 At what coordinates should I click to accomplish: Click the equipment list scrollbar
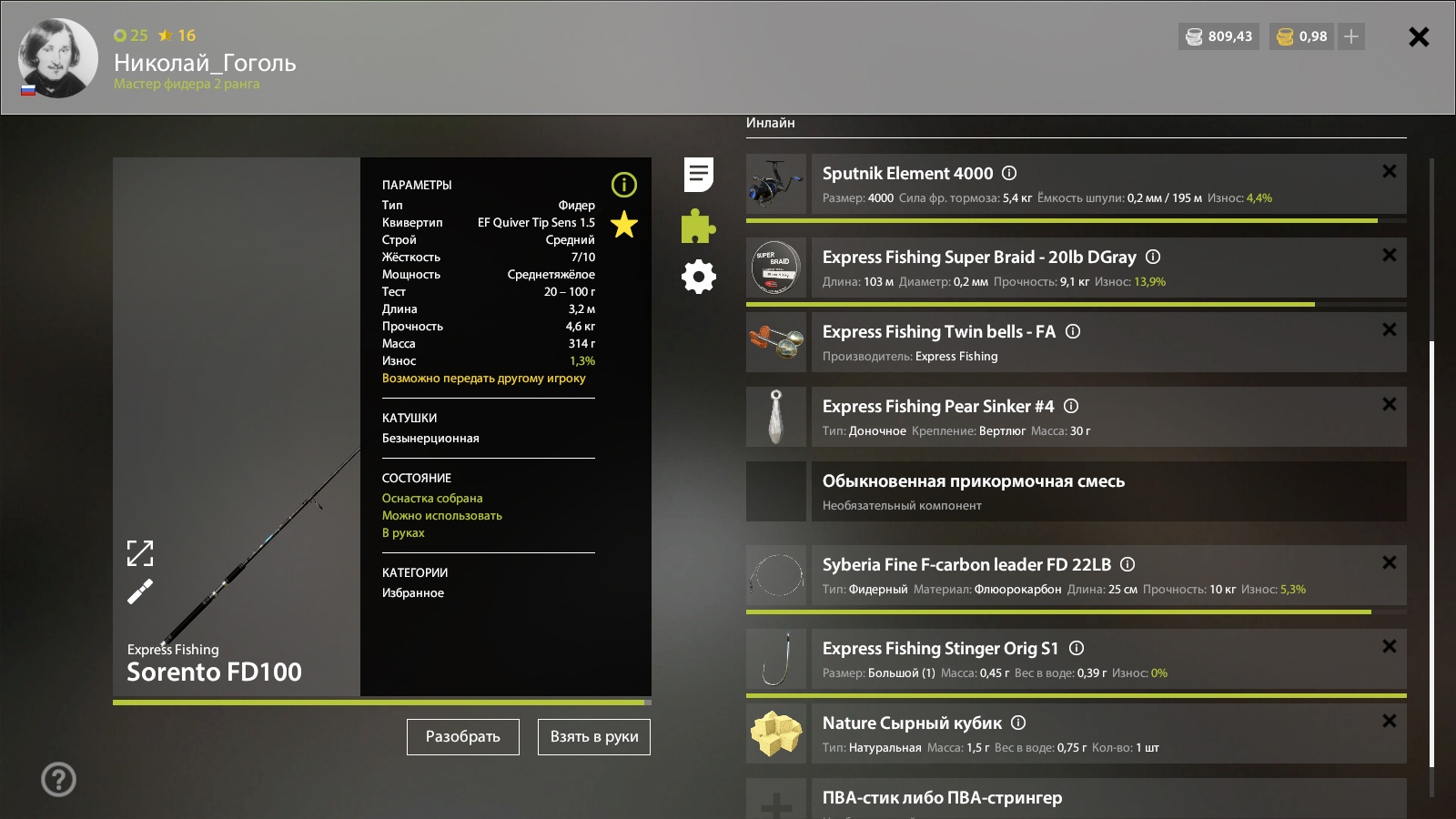1431,554
